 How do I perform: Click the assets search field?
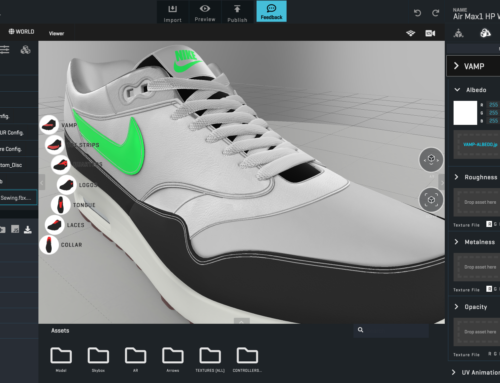point(391,330)
